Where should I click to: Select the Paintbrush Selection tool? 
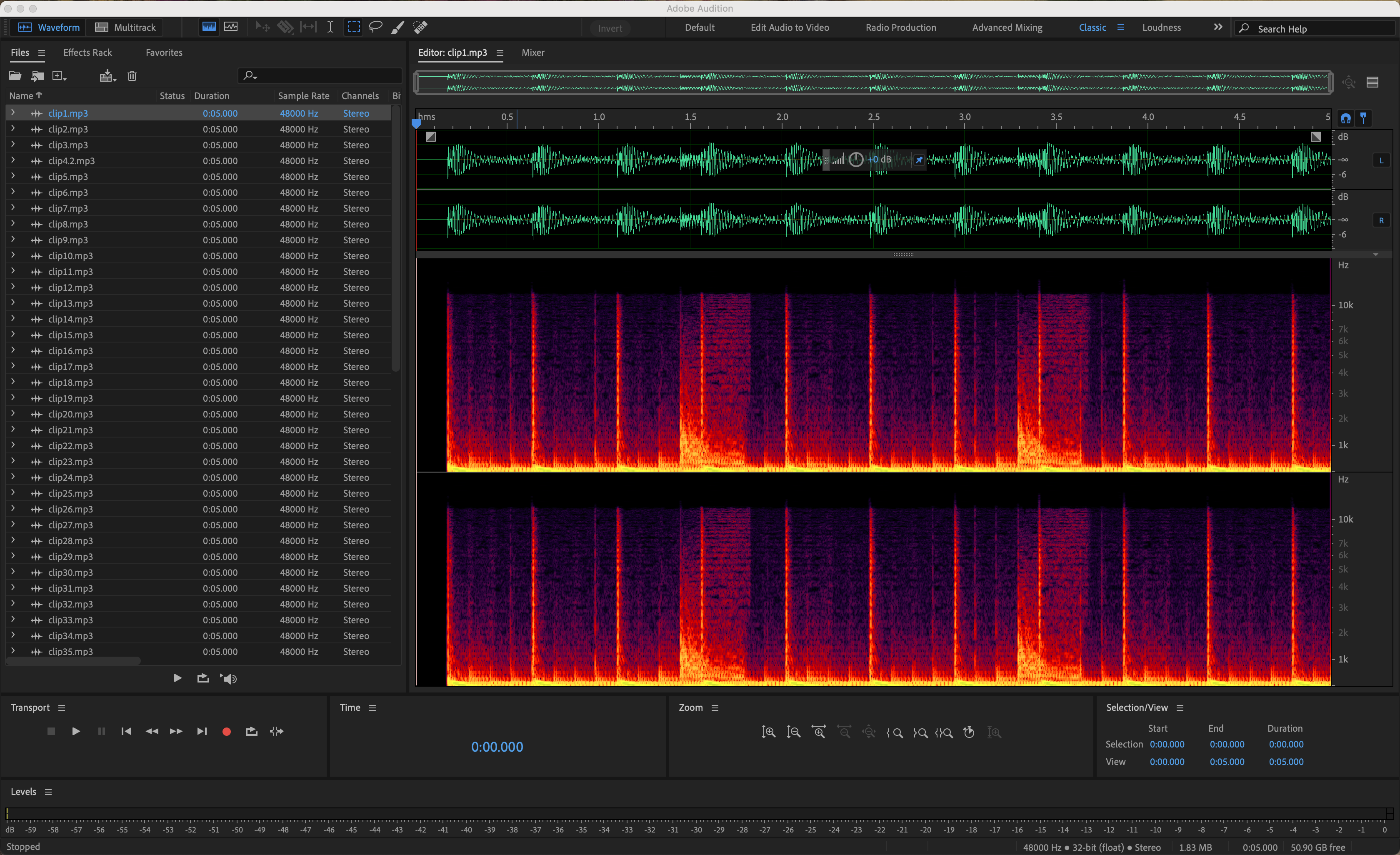[x=398, y=27]
